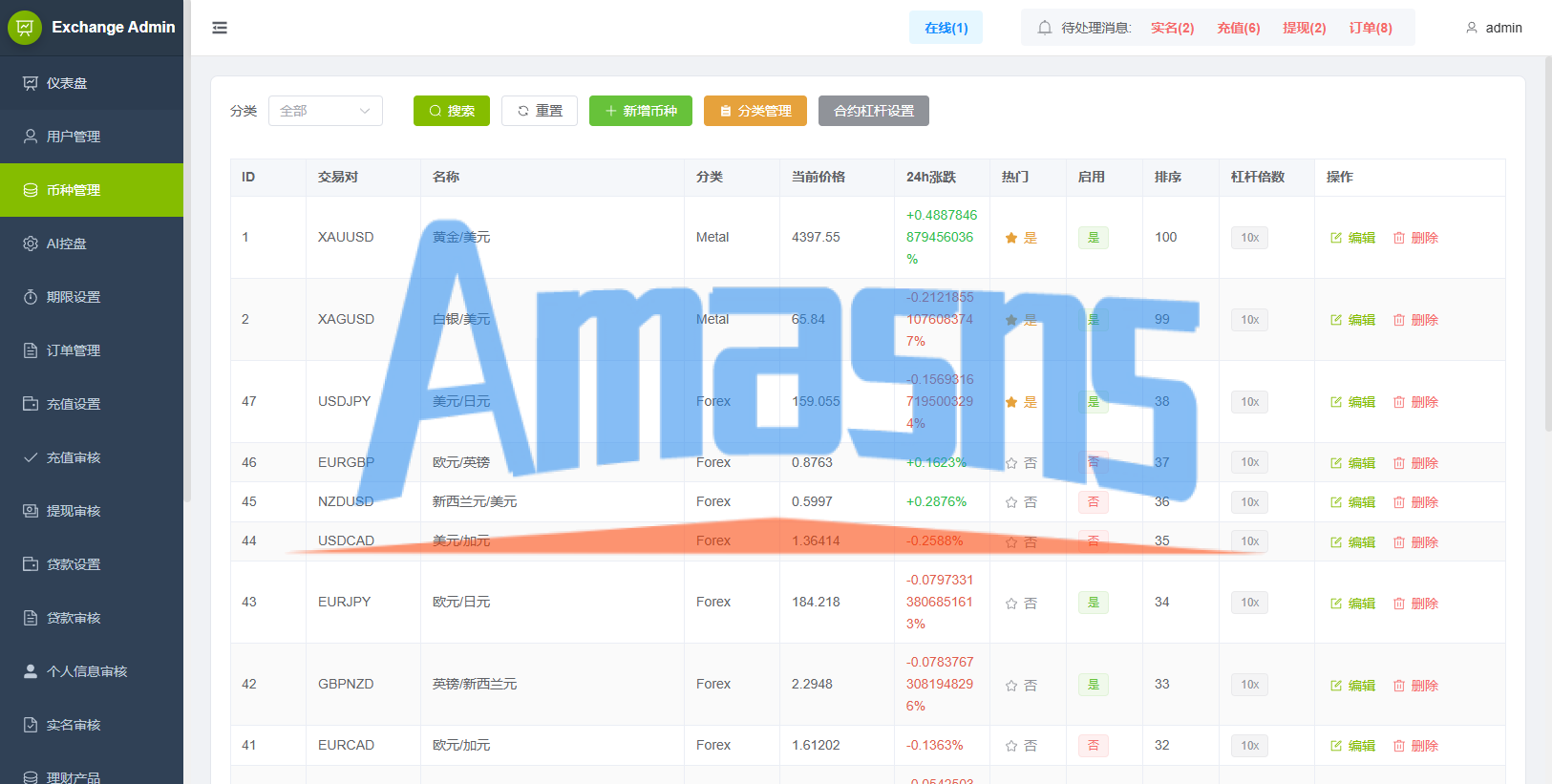Go to 贷款设置 in sidebar
This screenshot has width=1552, height=784.
click(x=92, y=564)
